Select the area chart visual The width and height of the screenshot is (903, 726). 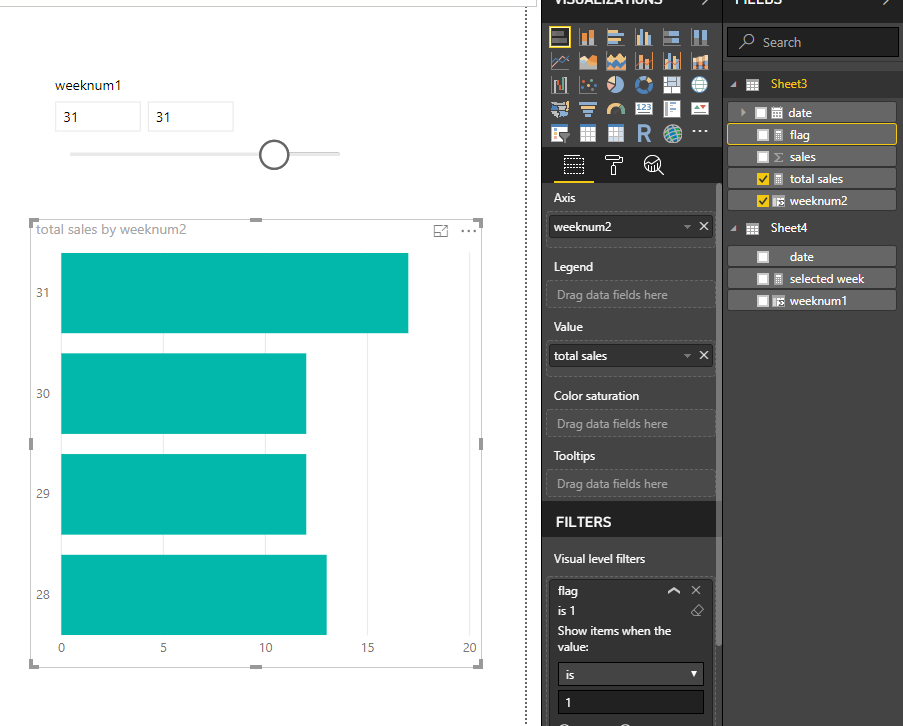(x=587, y=61)
